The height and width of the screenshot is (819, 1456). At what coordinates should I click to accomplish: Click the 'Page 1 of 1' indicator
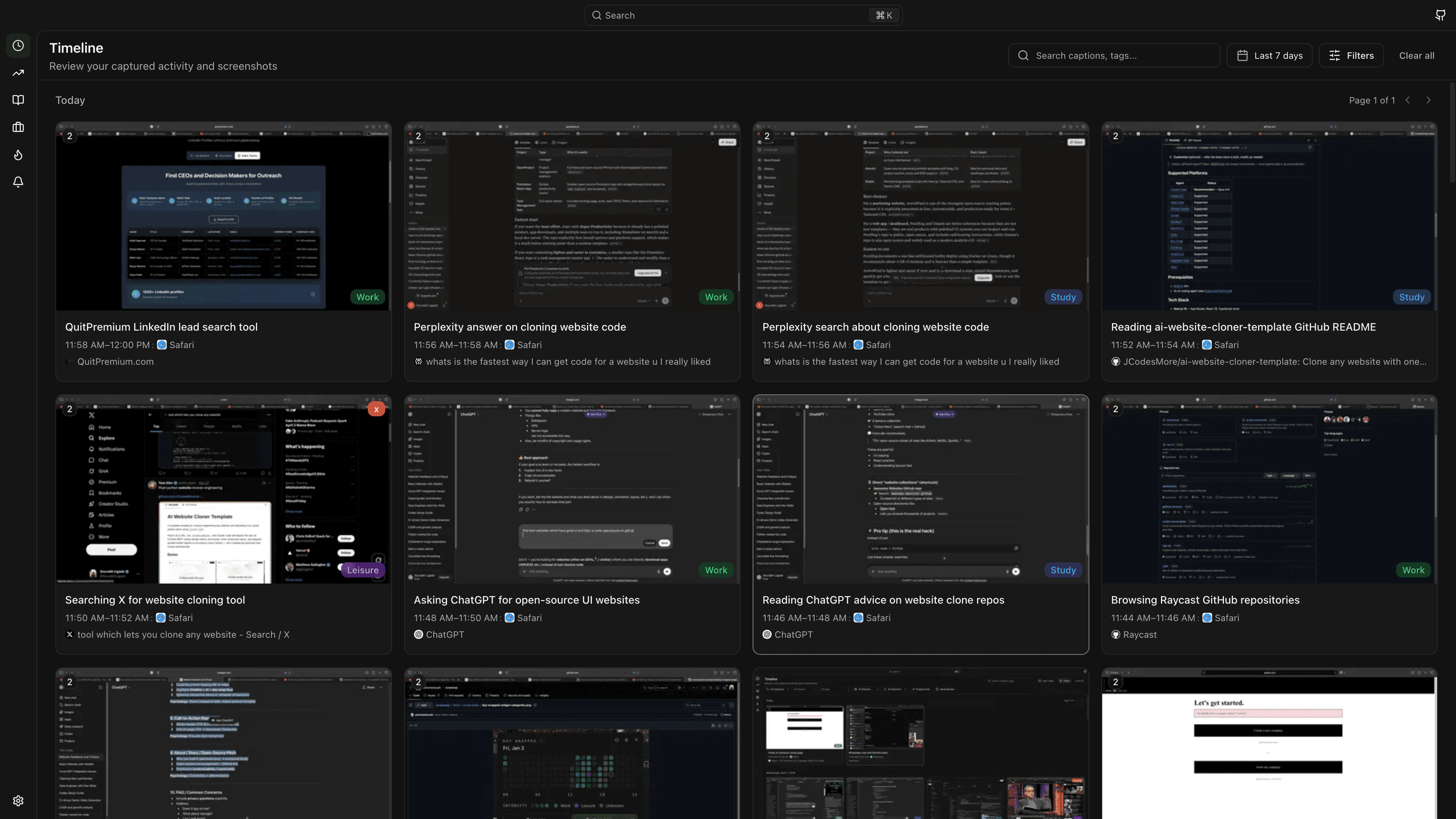(x=1372, y=100)
